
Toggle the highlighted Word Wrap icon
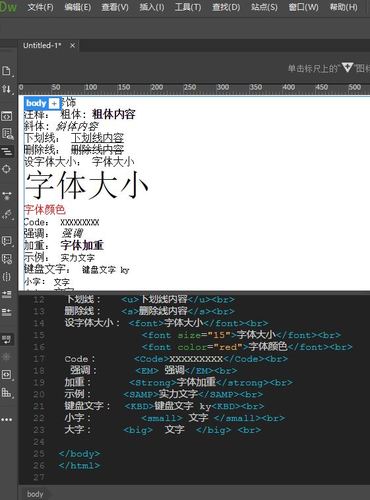tap(6, 339)
